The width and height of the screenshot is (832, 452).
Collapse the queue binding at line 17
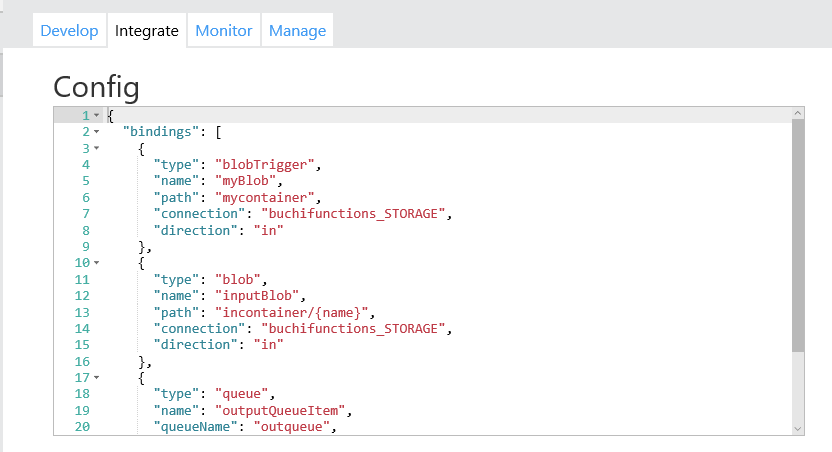tap(96, 377)
